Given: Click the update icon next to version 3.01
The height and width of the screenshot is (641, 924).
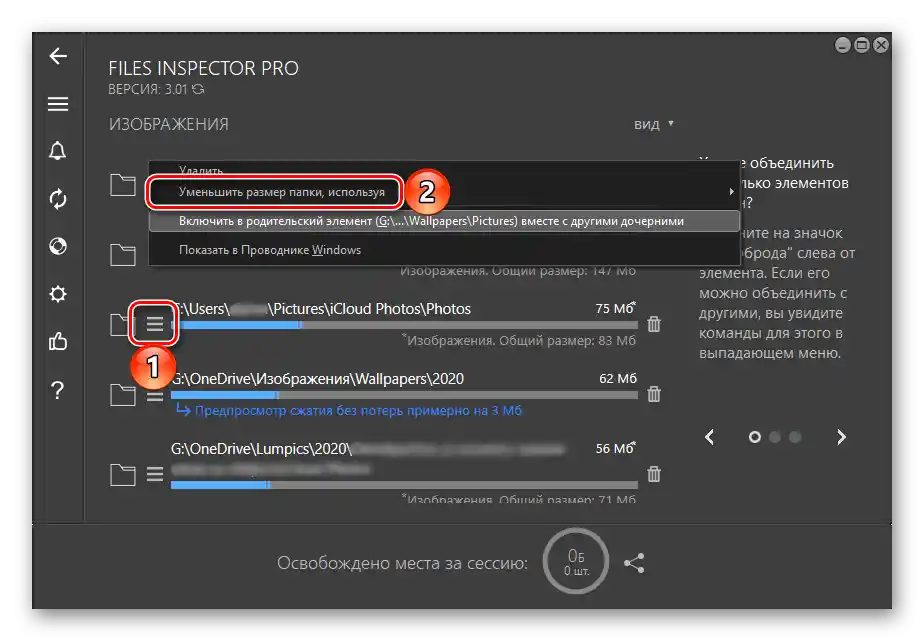Looking at the screenshot, I should (199, 89).
